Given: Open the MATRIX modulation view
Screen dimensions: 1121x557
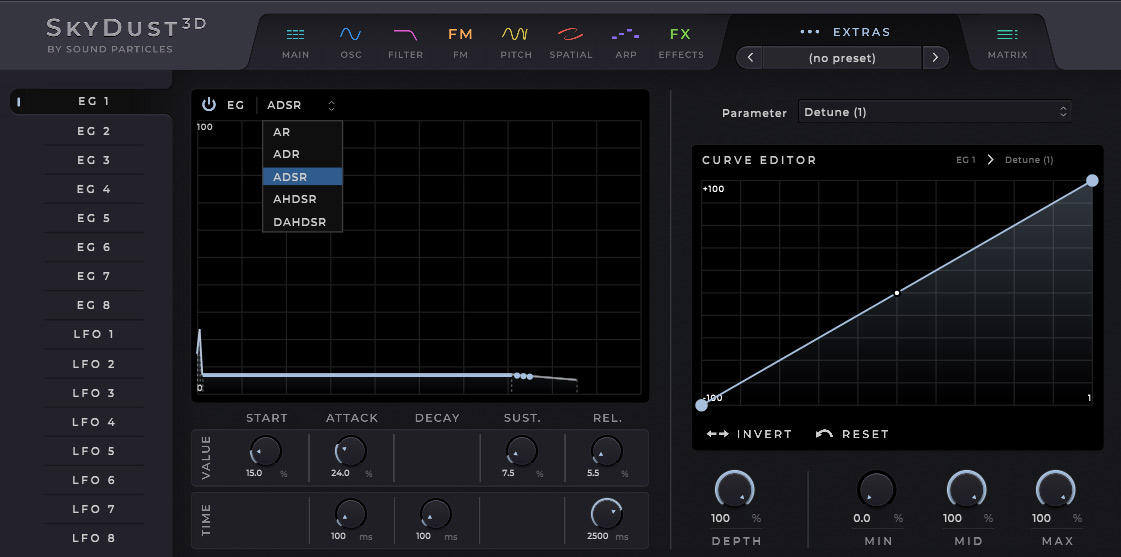Looking at the screenshot, I should pos(1007,41).
